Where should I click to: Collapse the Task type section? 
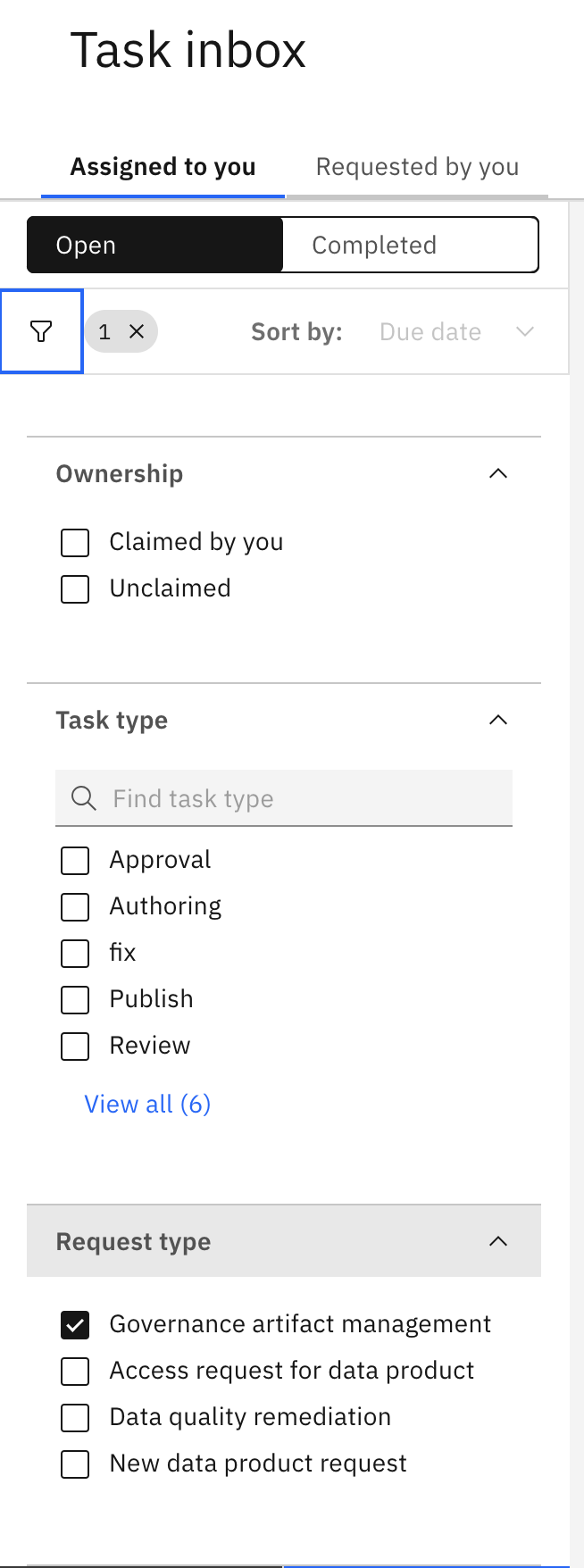[498, 720]
